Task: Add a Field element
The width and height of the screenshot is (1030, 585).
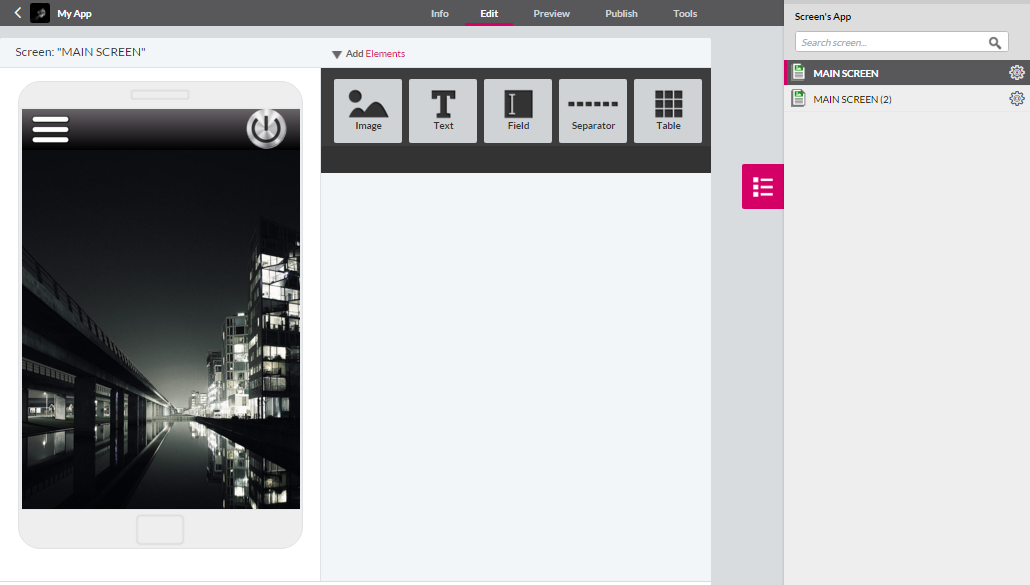Action: pos(518,111)
